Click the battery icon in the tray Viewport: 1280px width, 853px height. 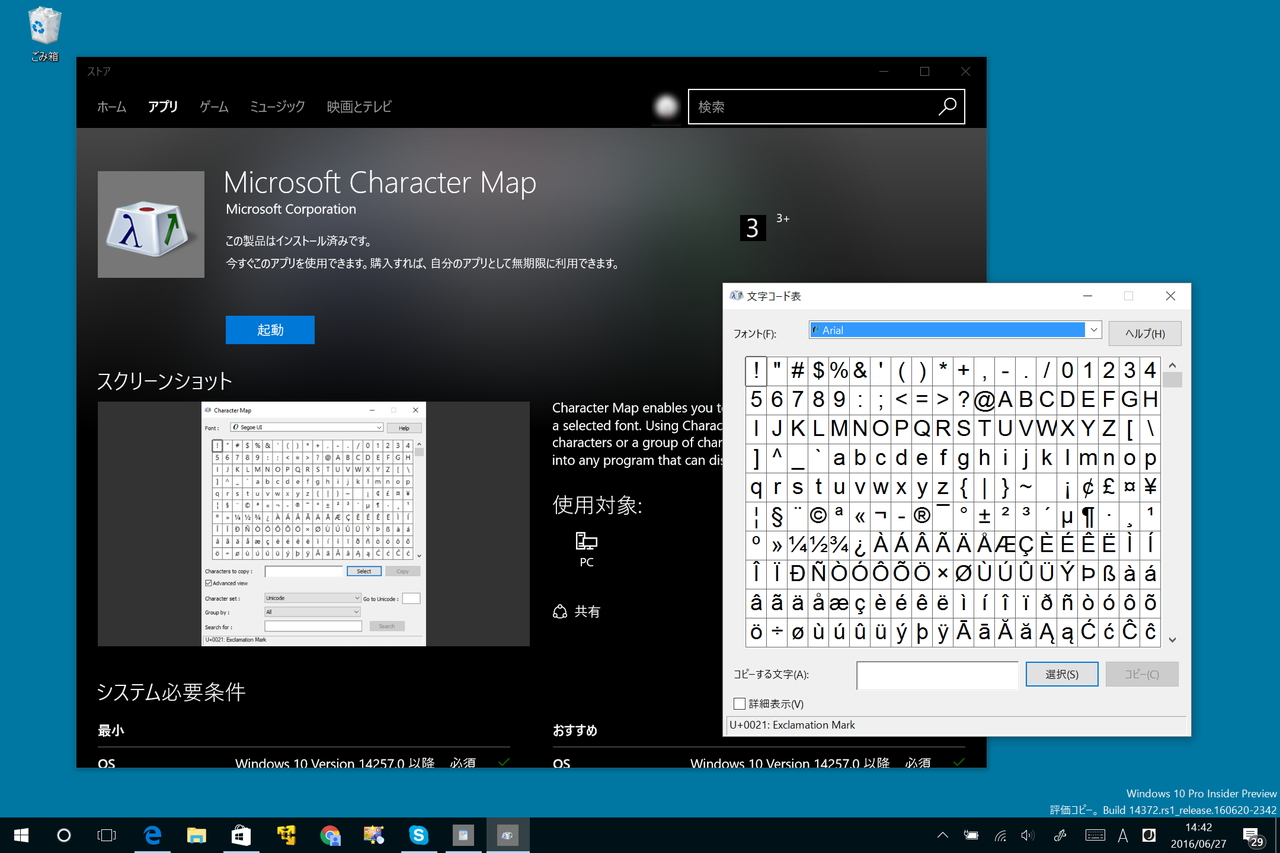[x=971, y=835]
